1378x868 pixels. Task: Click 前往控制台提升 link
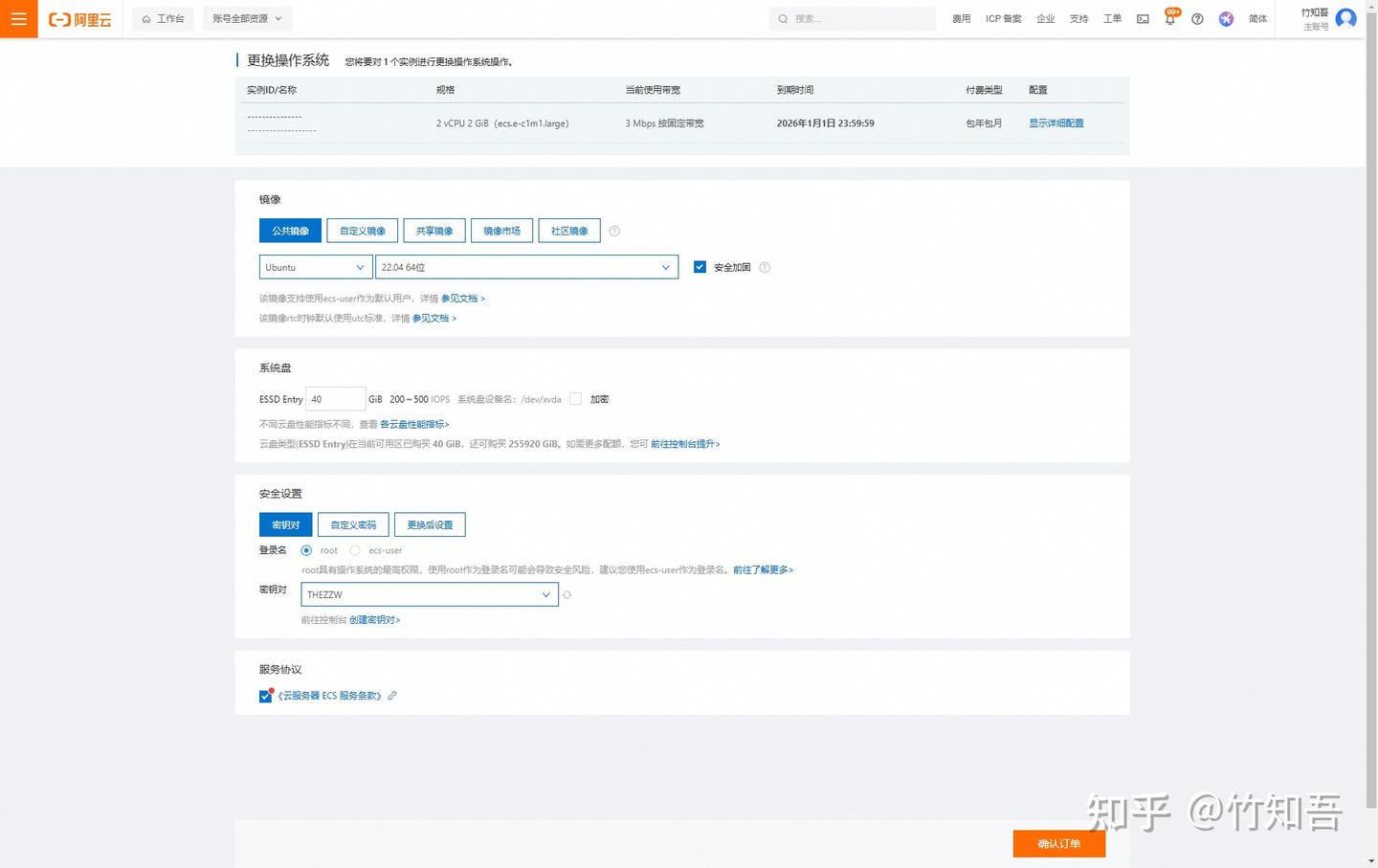coord(685,444)
